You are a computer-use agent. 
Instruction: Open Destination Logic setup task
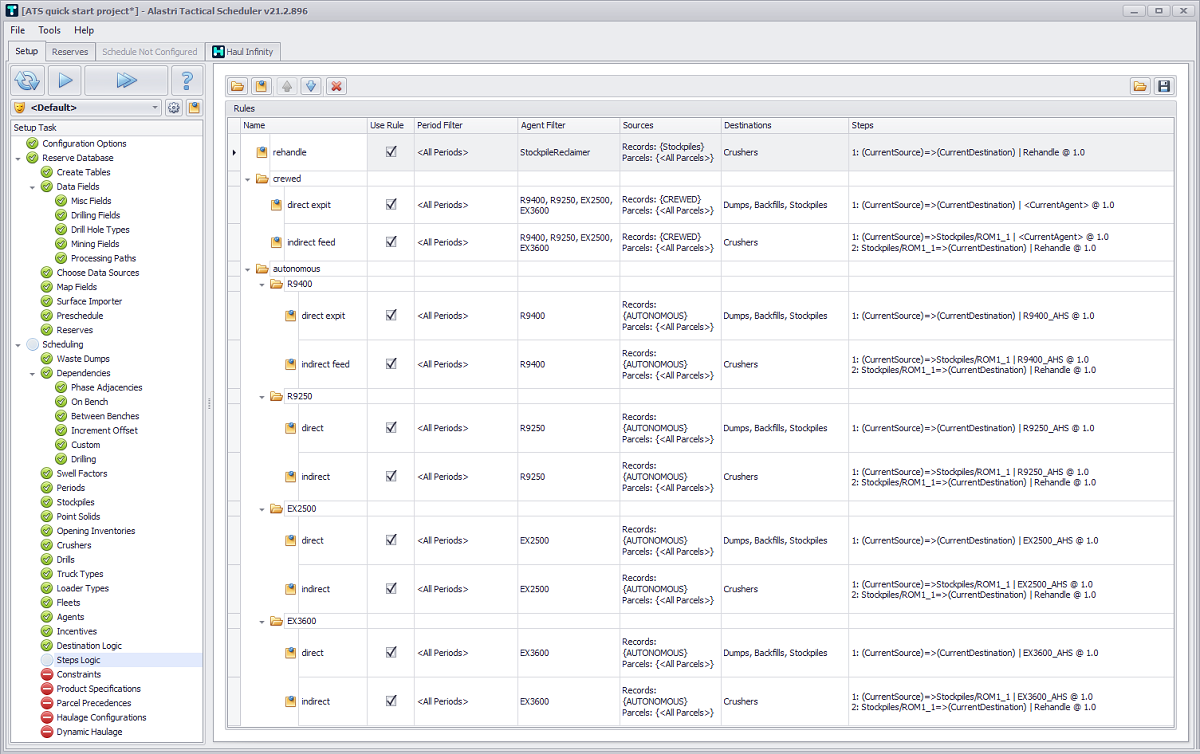[x=89, y=646]
